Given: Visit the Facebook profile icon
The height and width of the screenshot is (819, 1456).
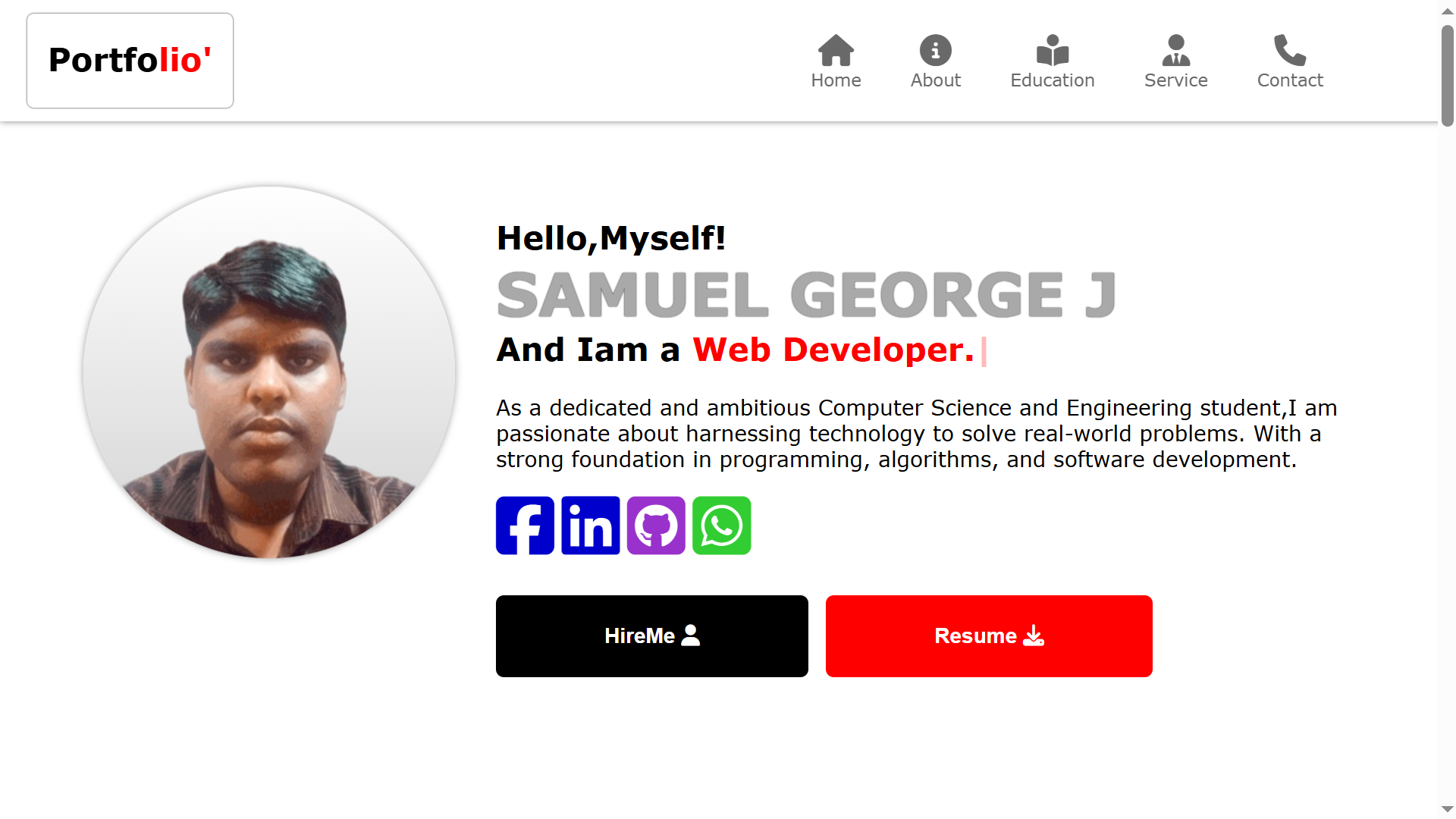Looking at the screenshot, I should (x=525, y=526).
